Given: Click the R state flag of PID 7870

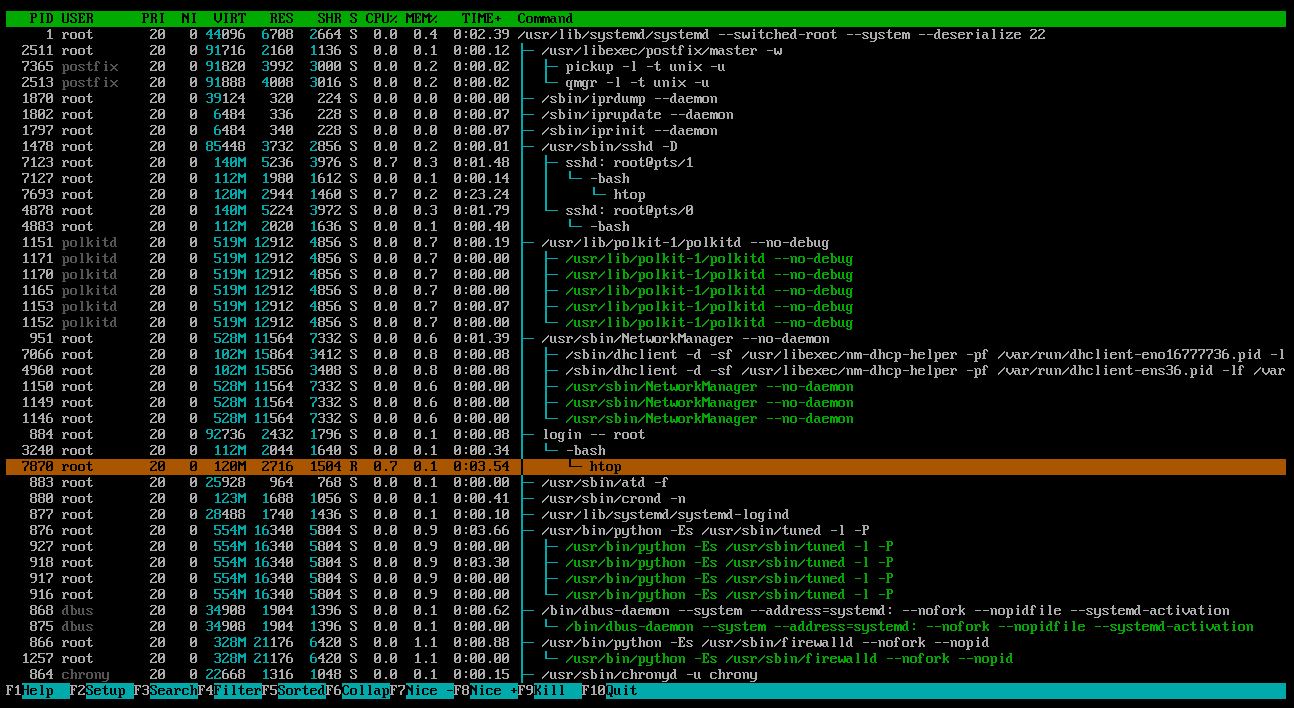Looking at the screenshot, I should point(354,466).
